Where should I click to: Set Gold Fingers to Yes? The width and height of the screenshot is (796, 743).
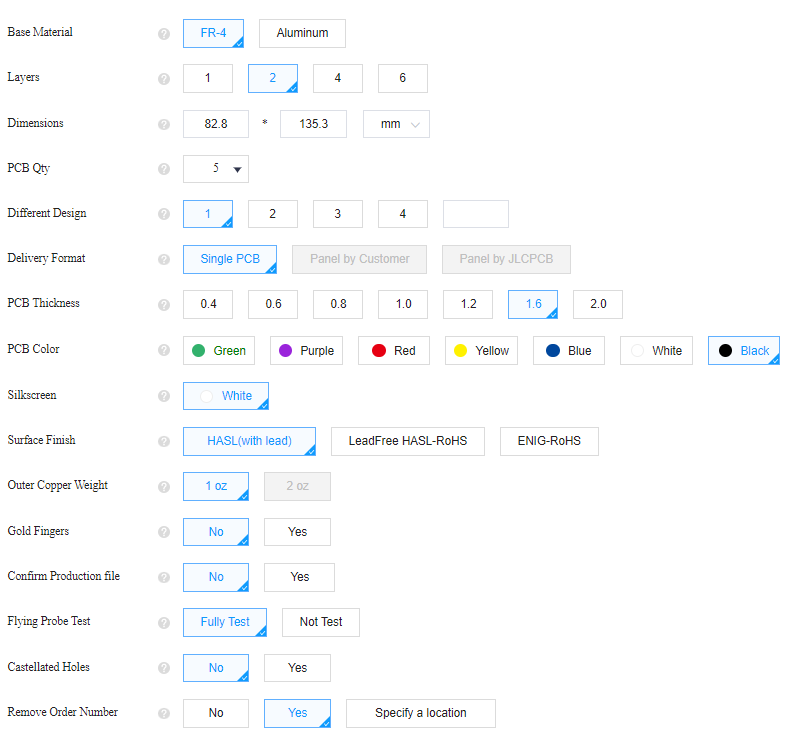(x=297, y=532)
